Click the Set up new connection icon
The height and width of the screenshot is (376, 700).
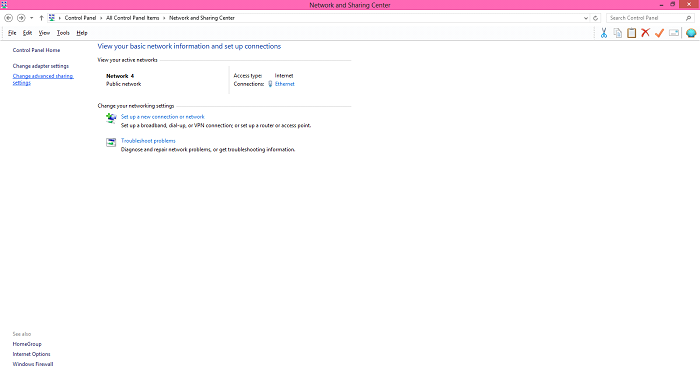pyautogui.click(x=111, y=118)
